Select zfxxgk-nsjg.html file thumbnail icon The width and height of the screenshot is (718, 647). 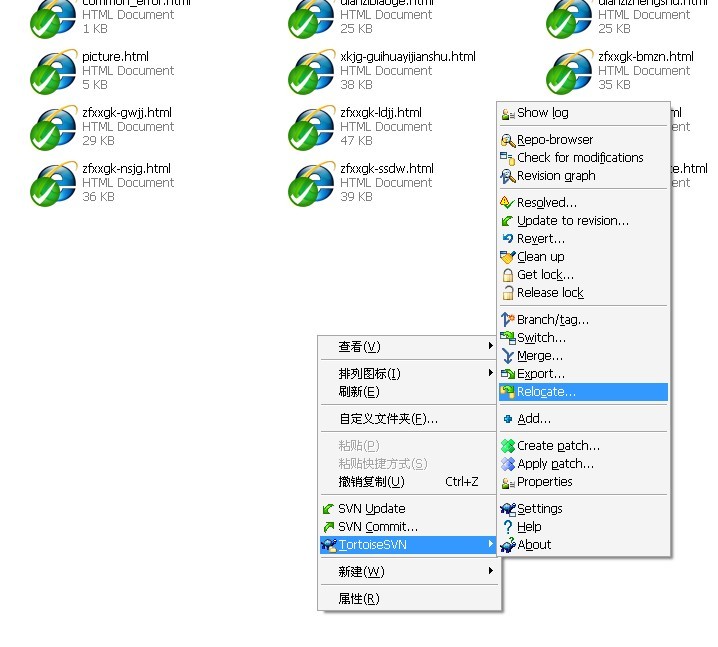point(54,184)
